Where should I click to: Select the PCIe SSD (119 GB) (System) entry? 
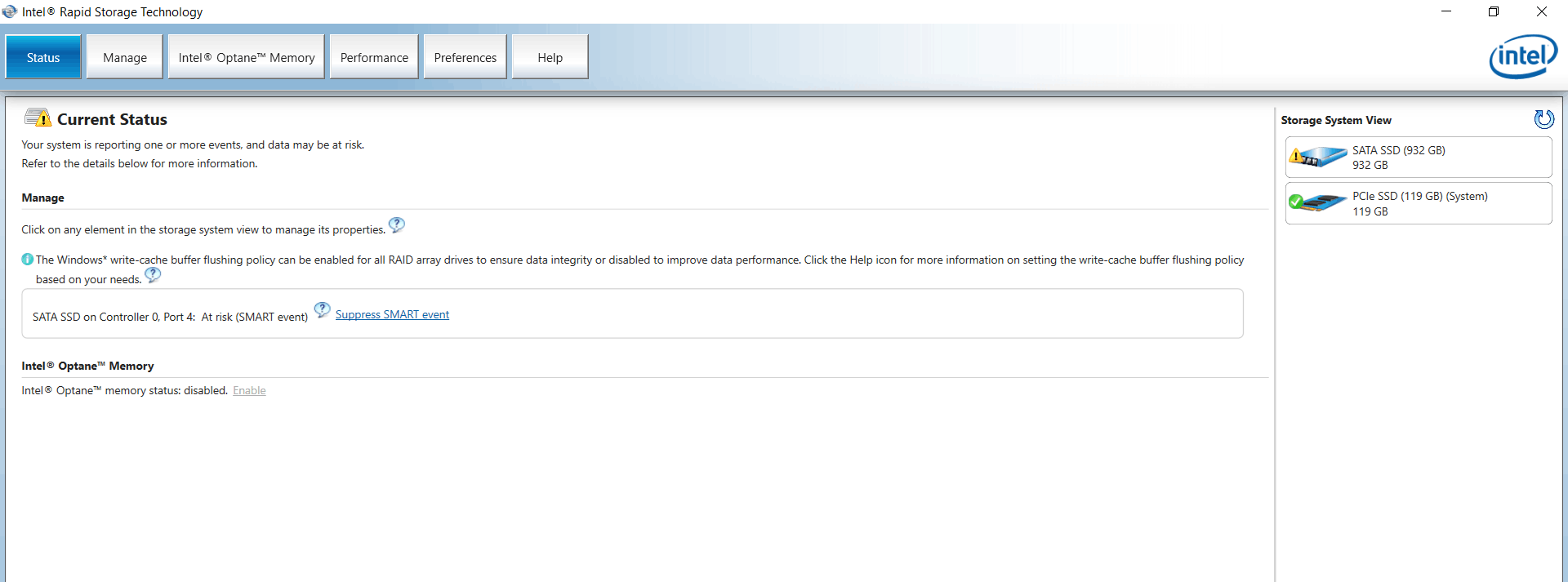(x=1419, y=203)
